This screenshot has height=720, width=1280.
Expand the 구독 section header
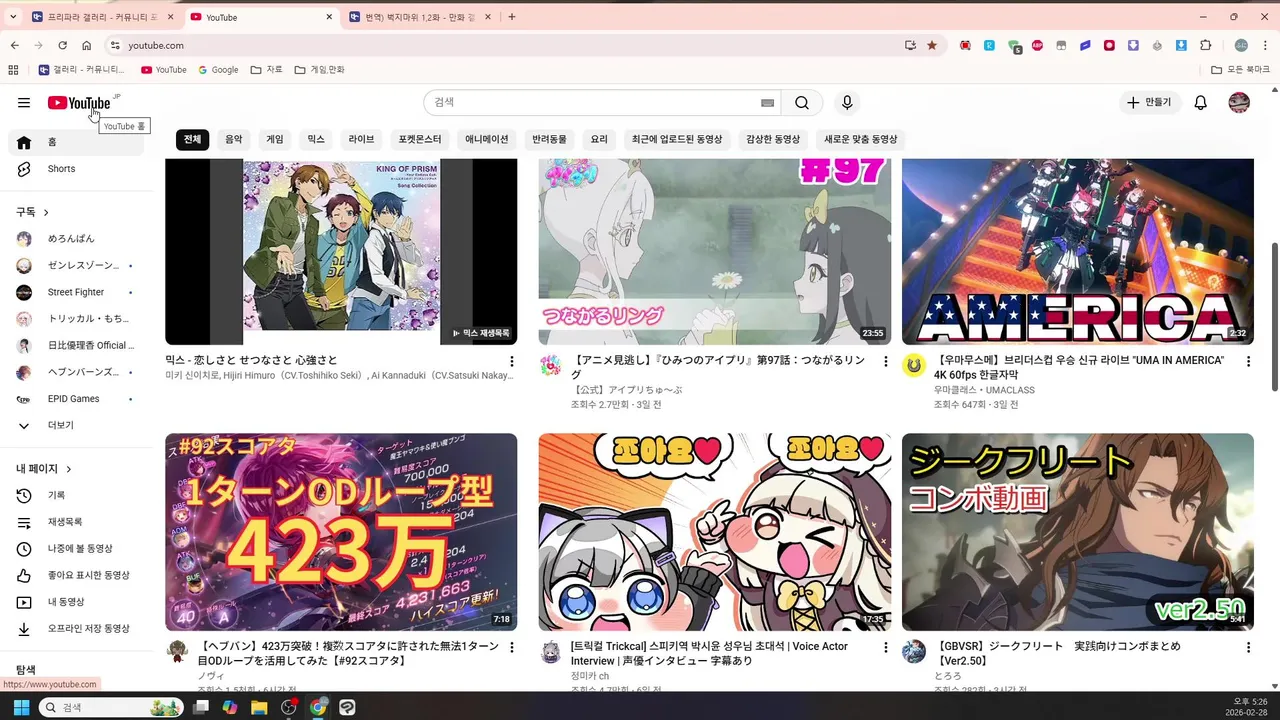(32, 212)
